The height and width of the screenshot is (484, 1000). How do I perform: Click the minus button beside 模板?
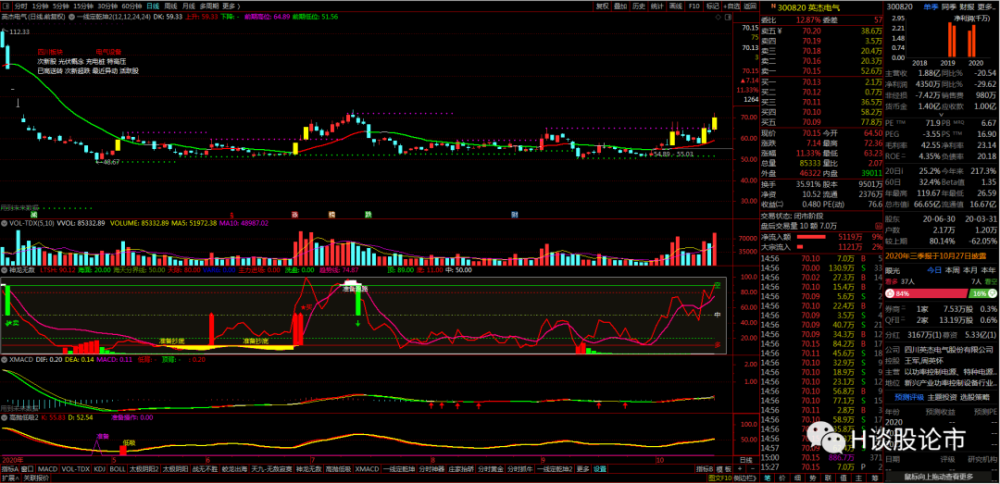[x=753, y=469]
